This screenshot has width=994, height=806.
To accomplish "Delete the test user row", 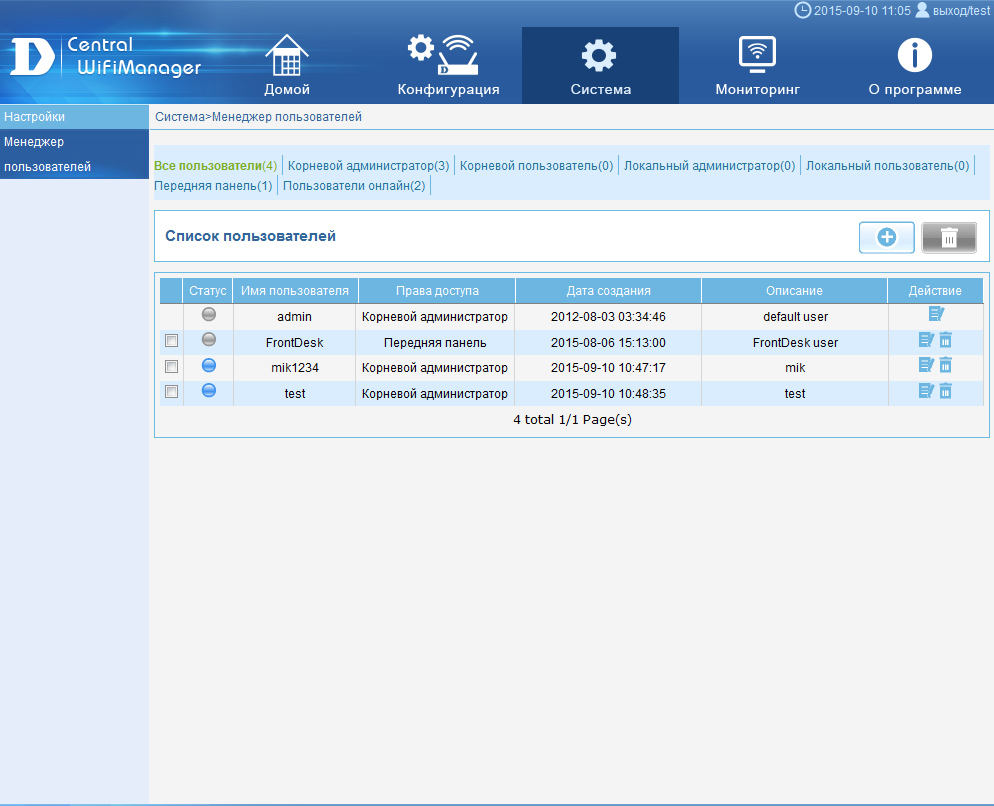I will coord(945,392).
